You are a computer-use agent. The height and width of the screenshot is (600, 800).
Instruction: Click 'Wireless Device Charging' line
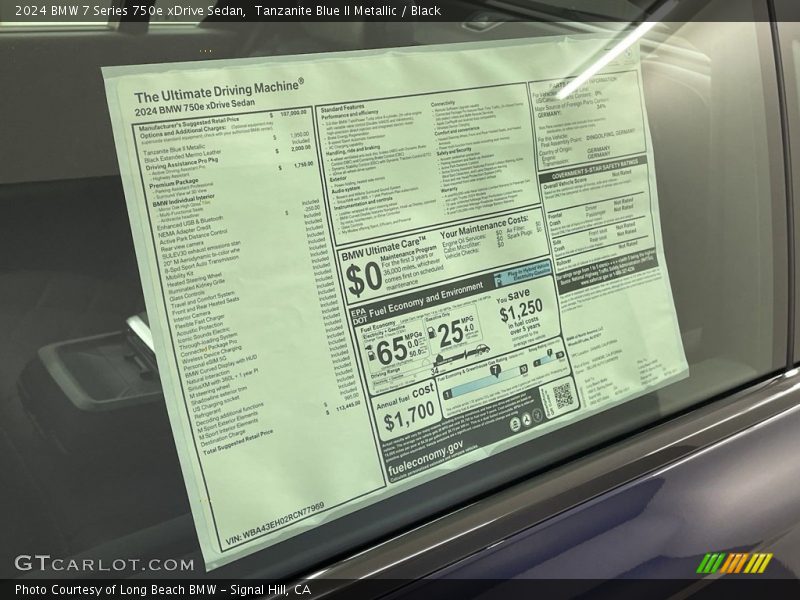pos(211,355)
